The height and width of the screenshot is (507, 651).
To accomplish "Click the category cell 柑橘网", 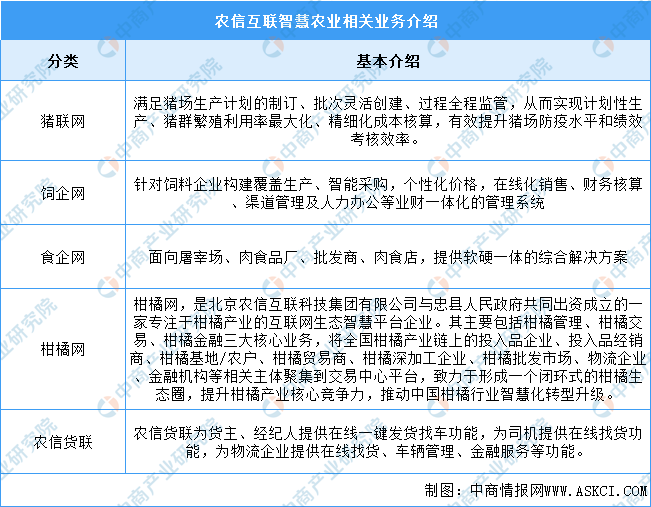I will coord(63,349).
